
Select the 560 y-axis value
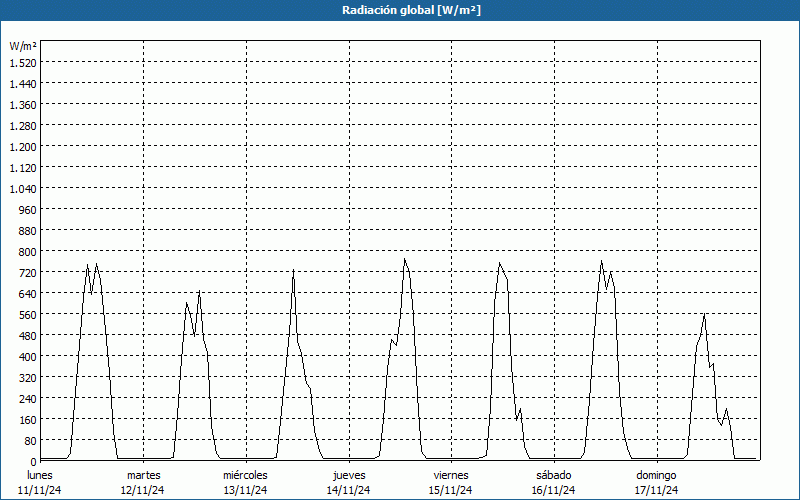pos(28,315)
